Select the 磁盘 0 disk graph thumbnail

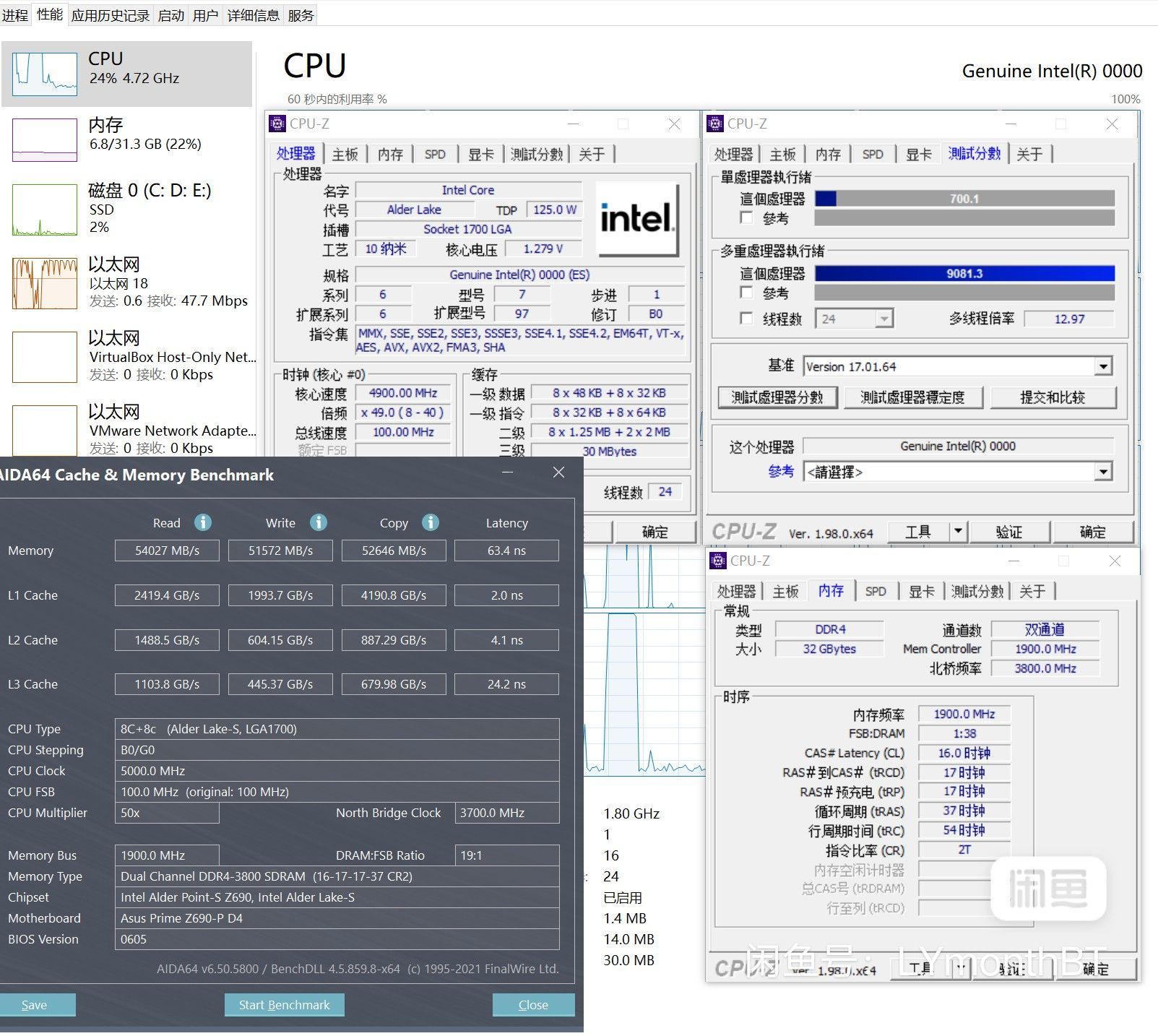[x=45, y=210]
